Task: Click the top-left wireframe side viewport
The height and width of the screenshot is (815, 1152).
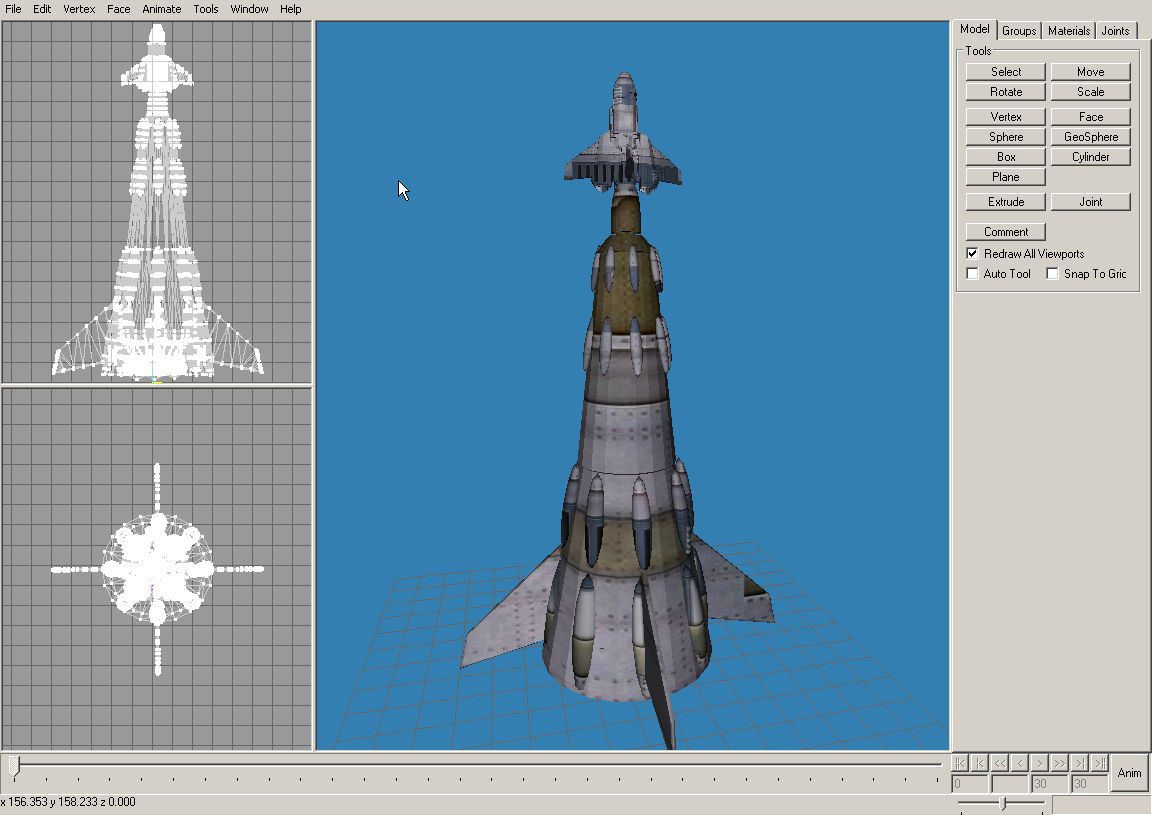Action: coord(157,202)
